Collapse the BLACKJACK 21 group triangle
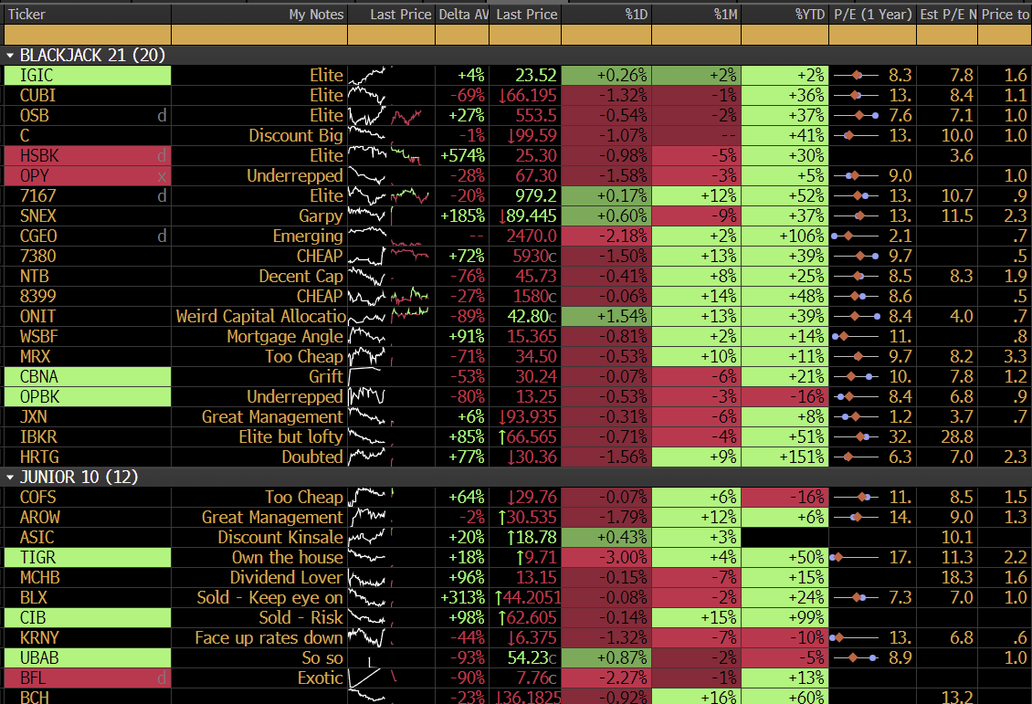Screen dimensions: 1032x704 (11, 56)
